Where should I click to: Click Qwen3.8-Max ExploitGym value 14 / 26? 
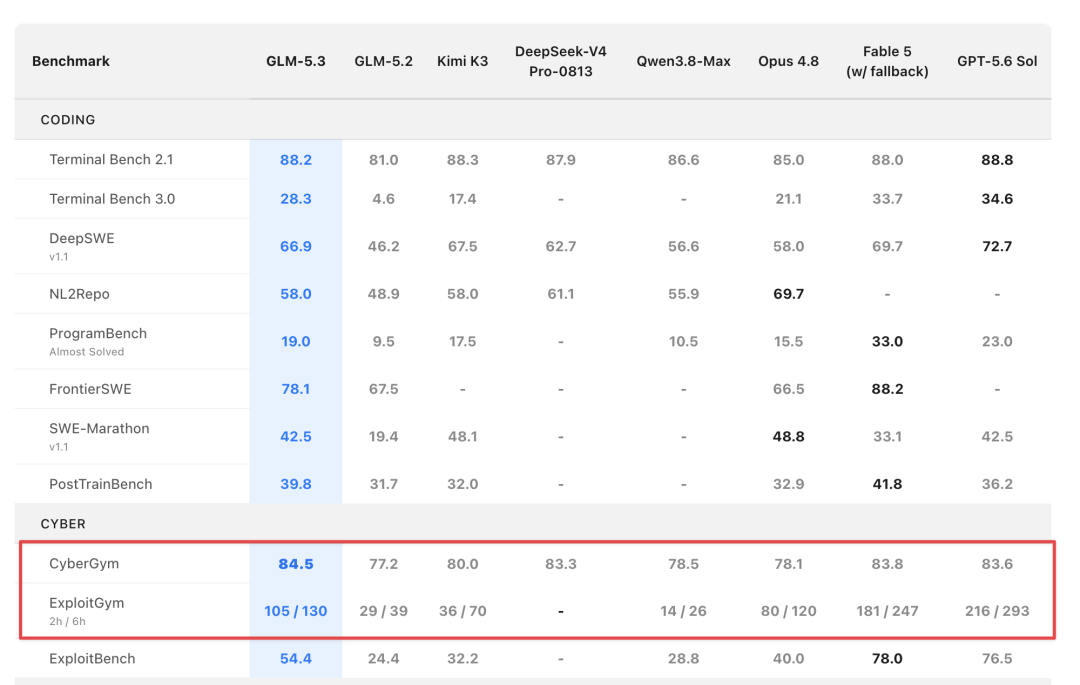[683, 611]
